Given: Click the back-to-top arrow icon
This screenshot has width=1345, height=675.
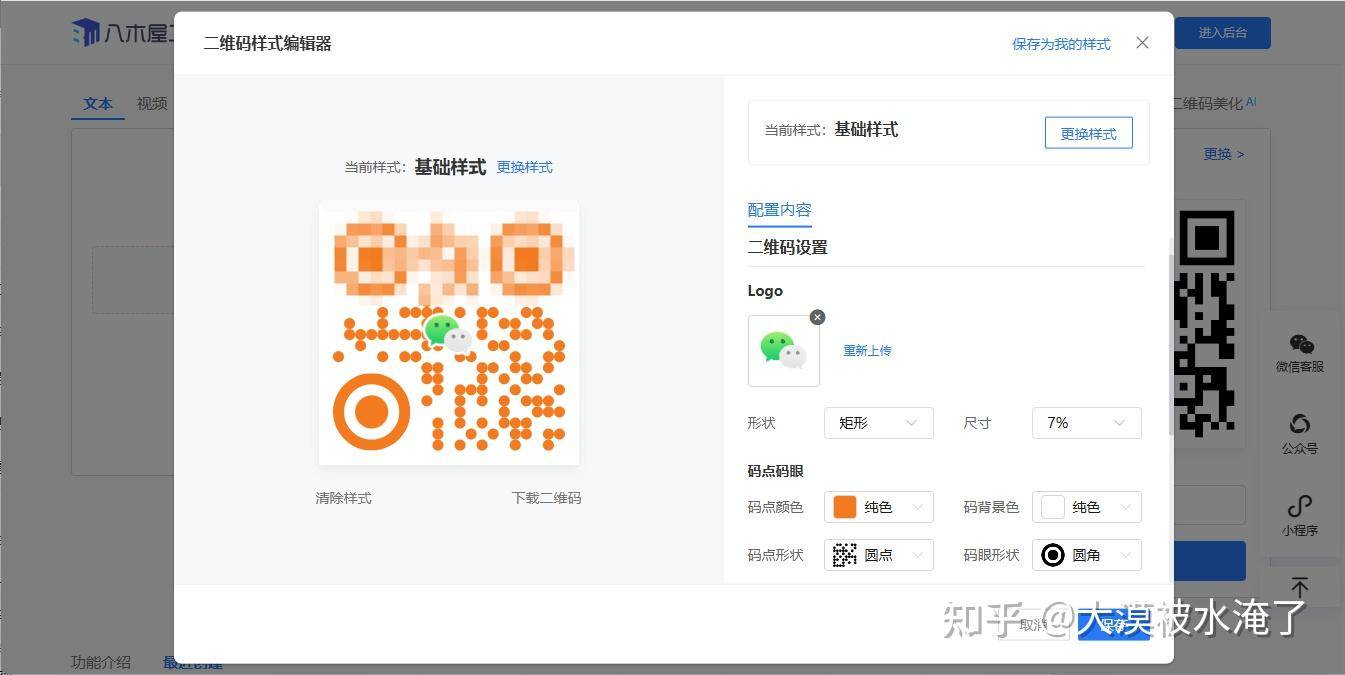Looking at the screenshot, I should (1299, 587).
